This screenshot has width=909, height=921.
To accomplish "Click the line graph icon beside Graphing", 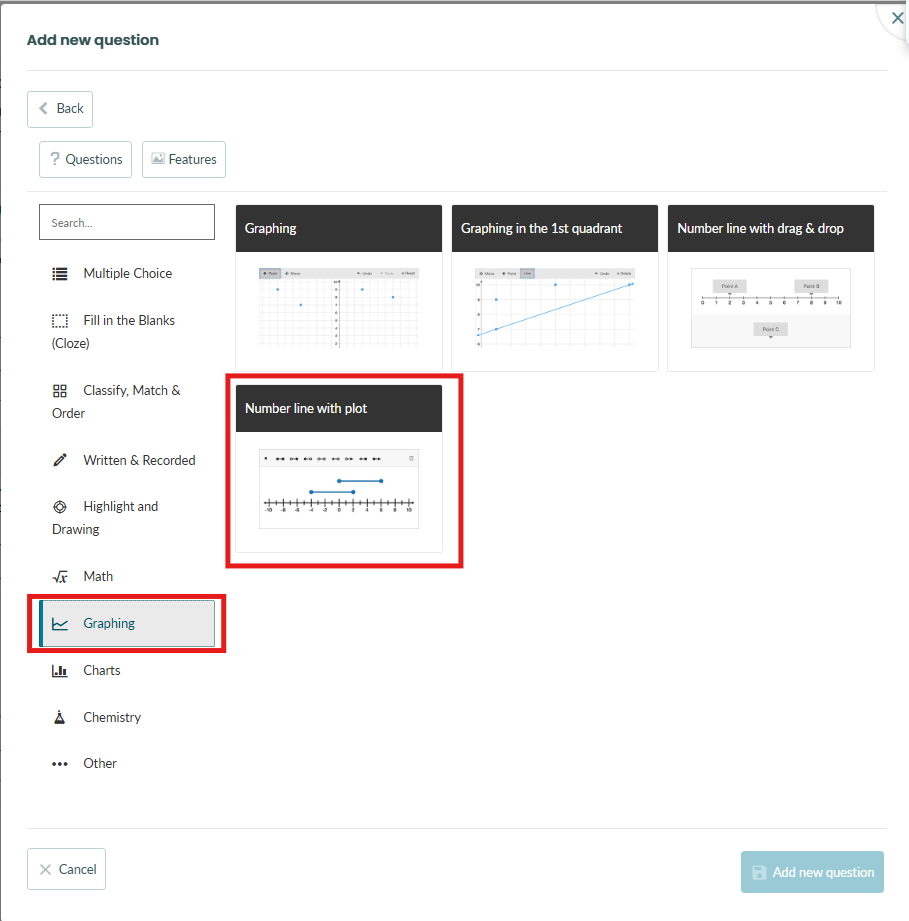I will (60, 624).
